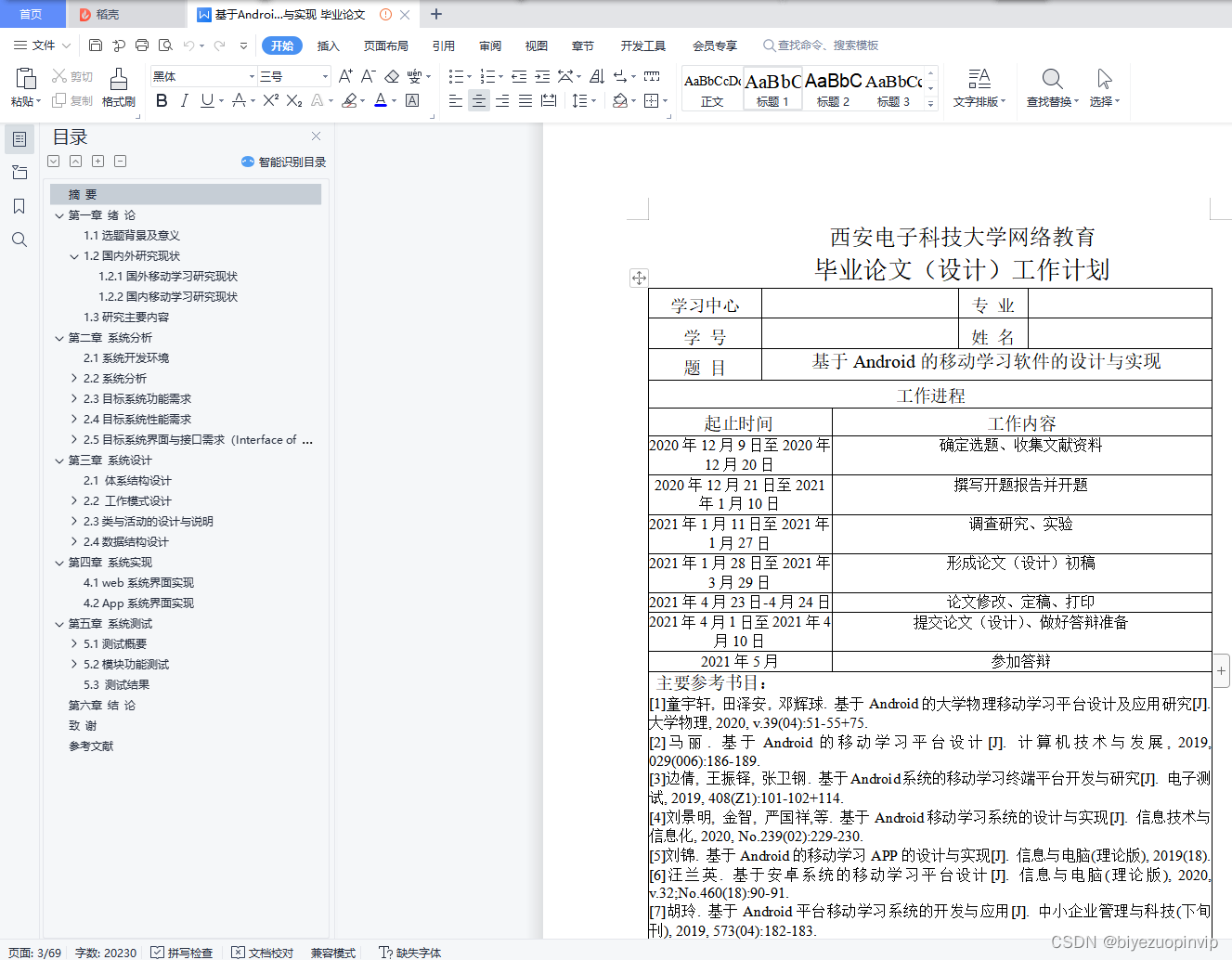
Task: Open the bookmarks panel in the sidebar
Action: click(x=19, y=206)
